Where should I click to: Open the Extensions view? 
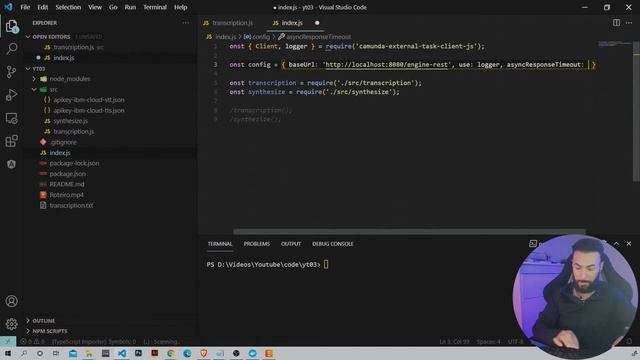coord(11,141)
